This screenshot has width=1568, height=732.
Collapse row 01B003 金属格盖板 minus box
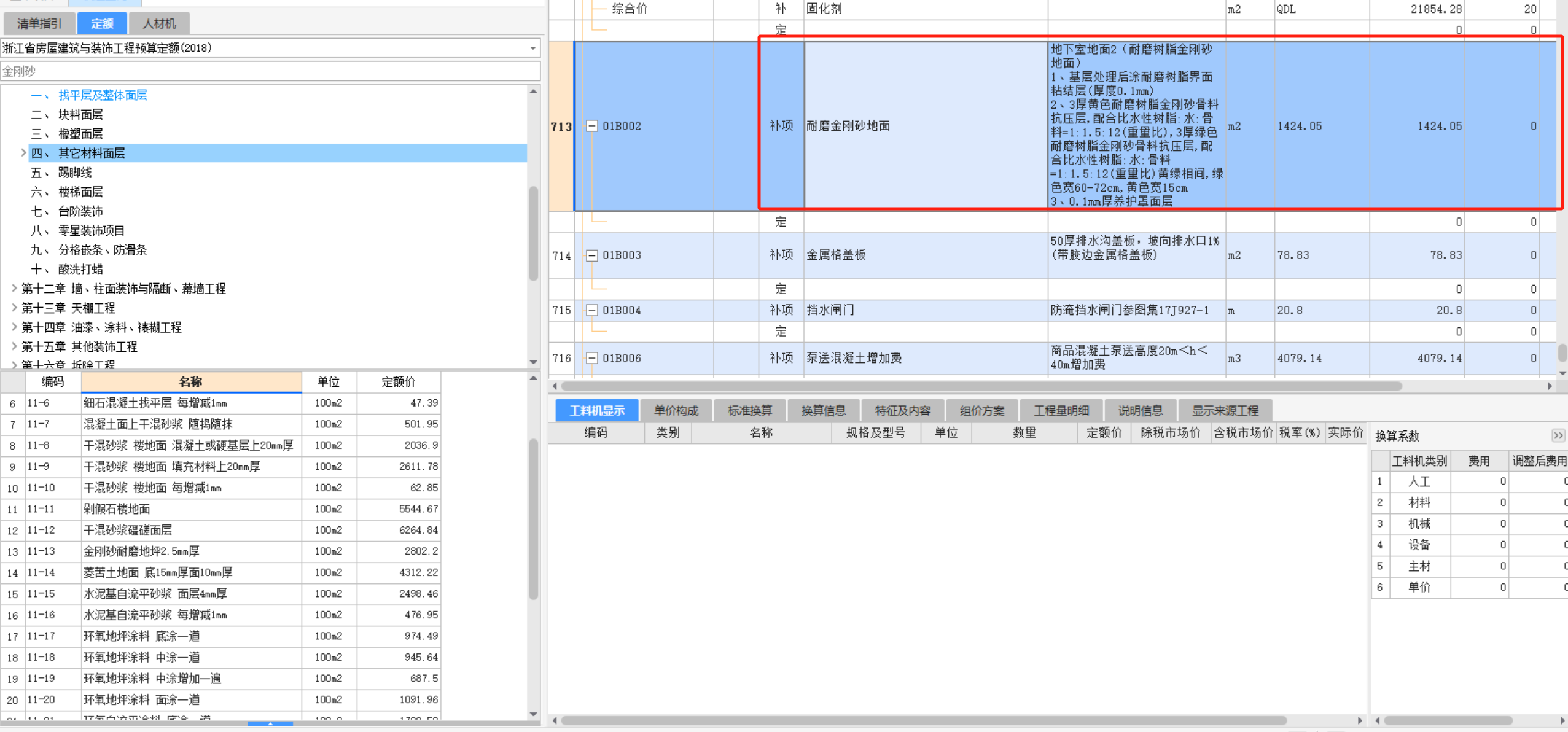click(x=591, y=255)
